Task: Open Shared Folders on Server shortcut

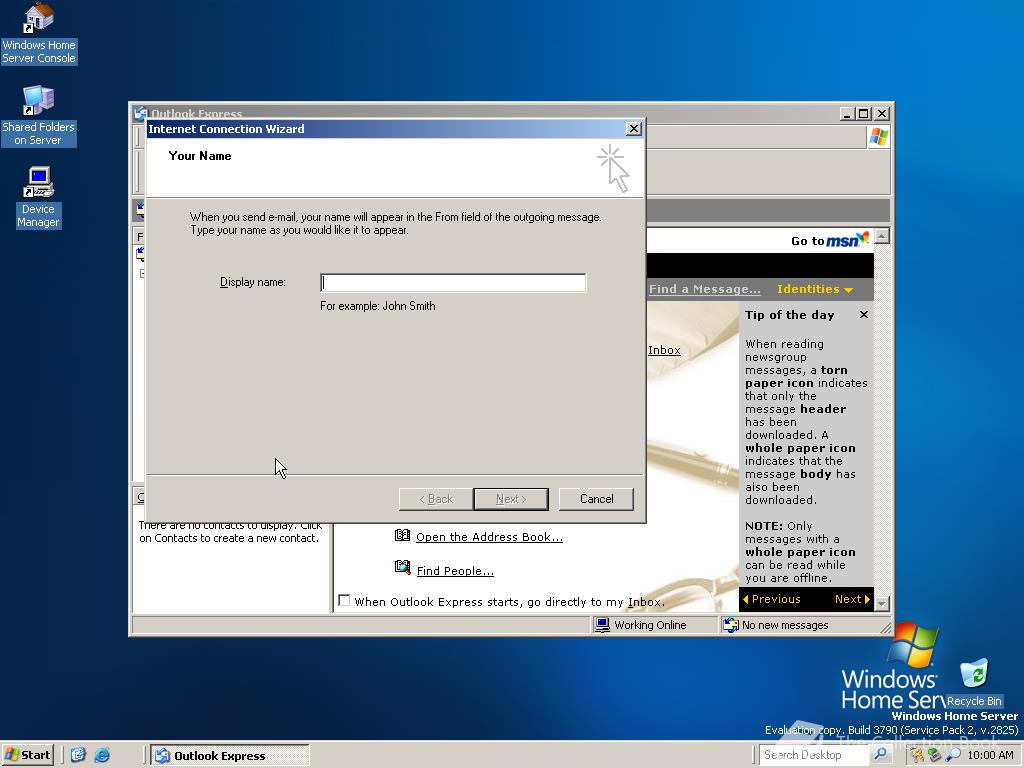Action: coord(38,116)
